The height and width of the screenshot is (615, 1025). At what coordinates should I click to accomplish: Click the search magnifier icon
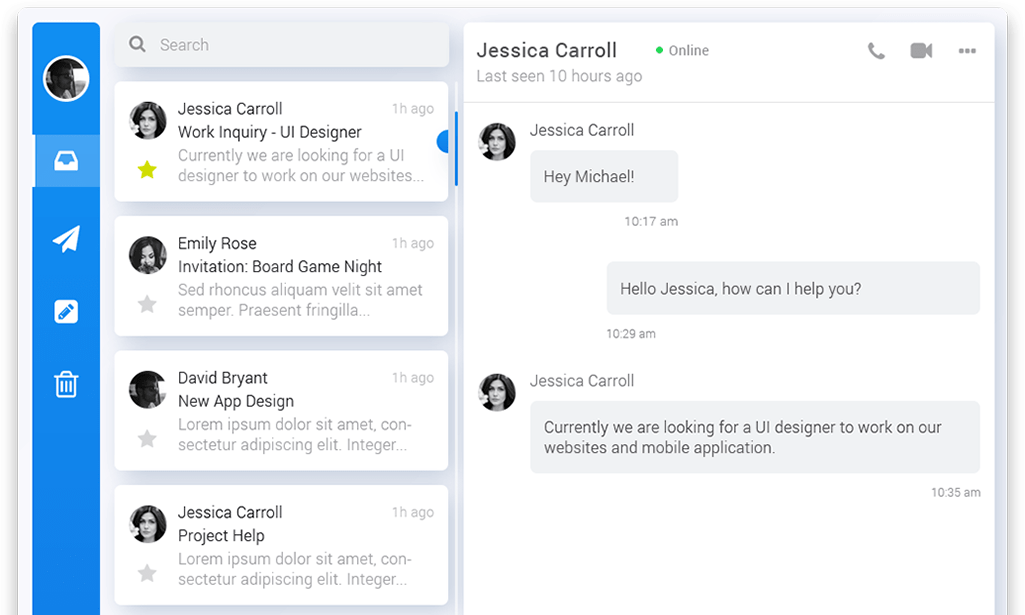pos(137,45)
